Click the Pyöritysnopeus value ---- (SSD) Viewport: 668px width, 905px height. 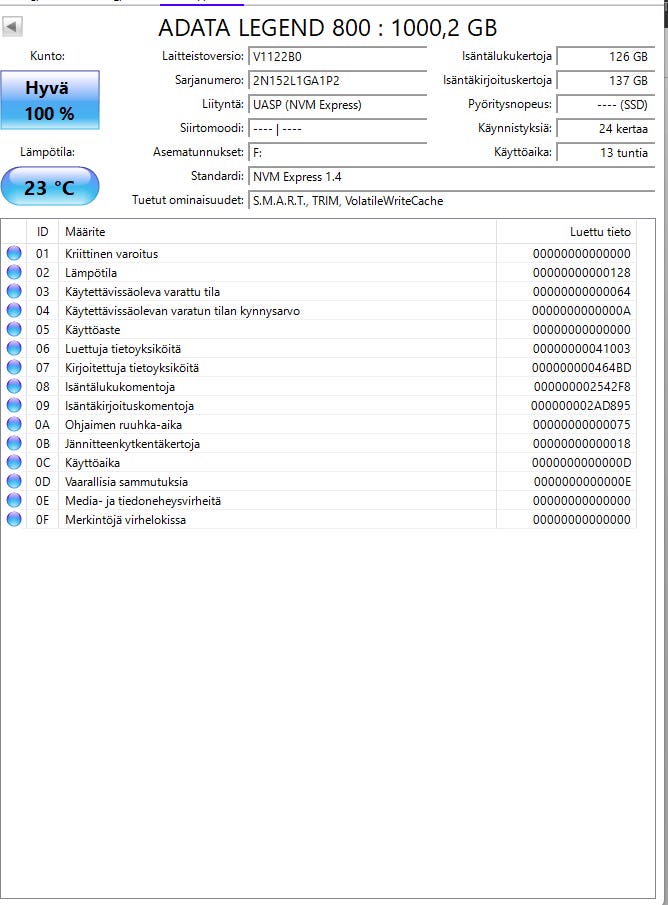pyautogui.click(x=606, y=104)
